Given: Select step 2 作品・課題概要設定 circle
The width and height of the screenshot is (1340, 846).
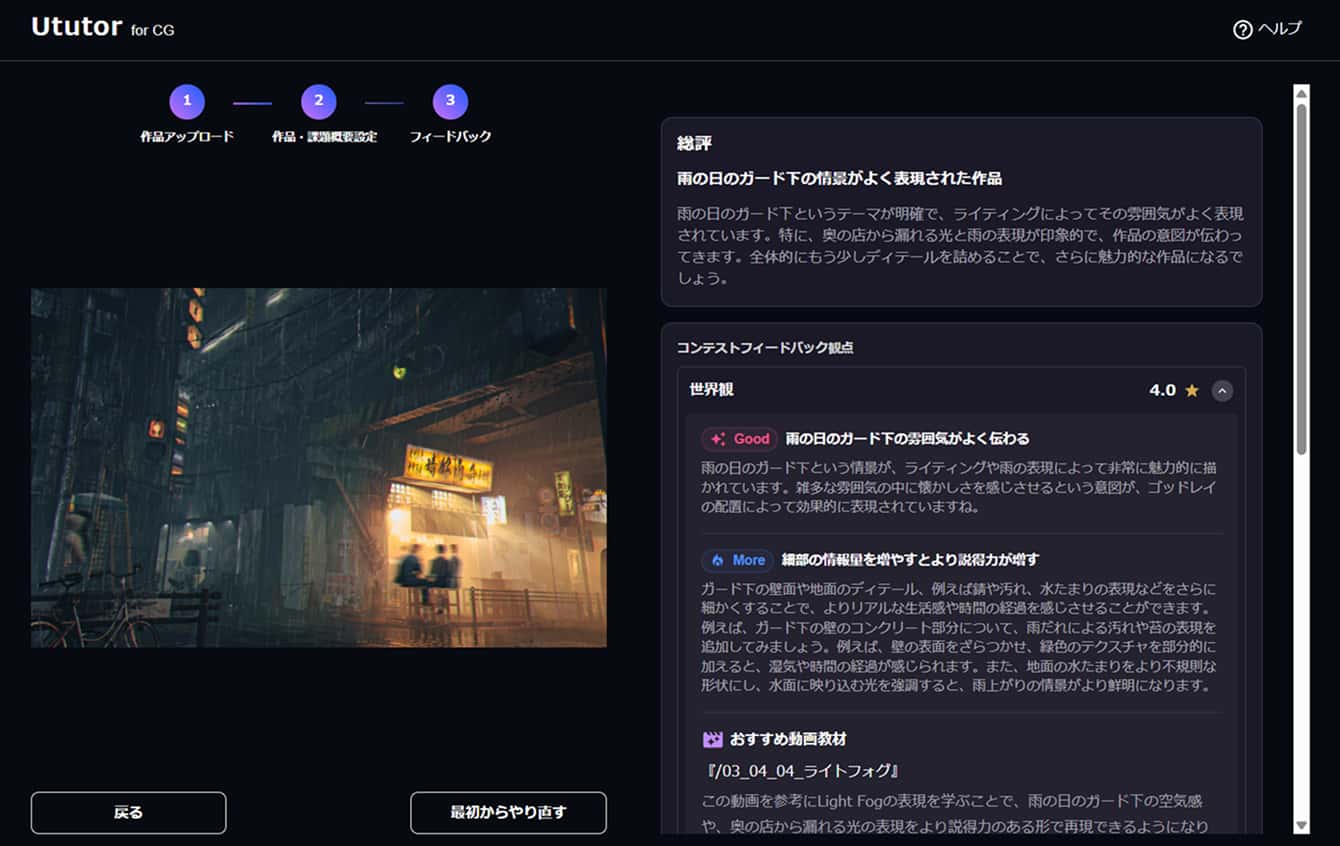Looking at the screenshot, I should coord(319,101).
